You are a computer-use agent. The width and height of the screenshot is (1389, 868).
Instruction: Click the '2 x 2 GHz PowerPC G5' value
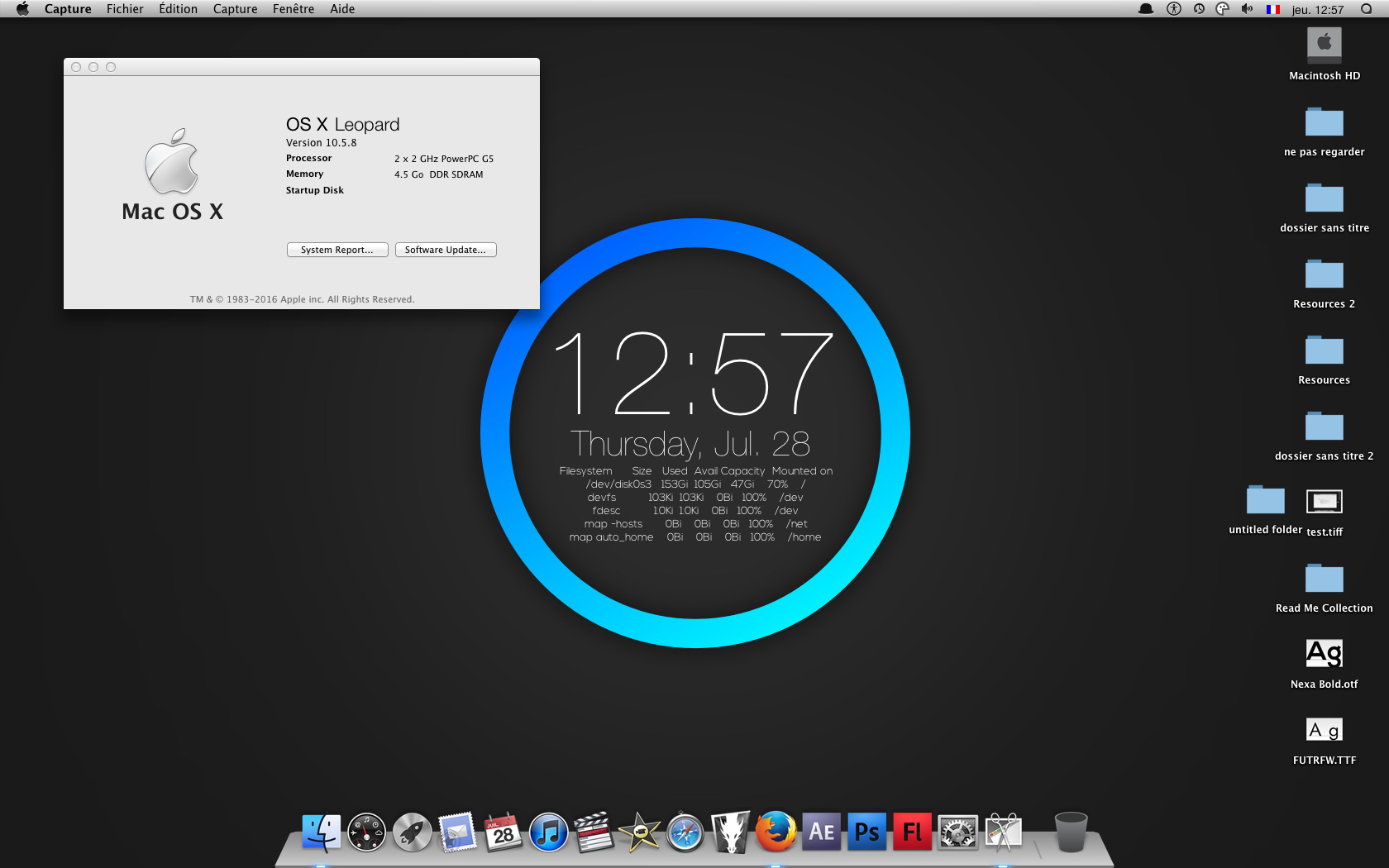click(x=444, y=159)
